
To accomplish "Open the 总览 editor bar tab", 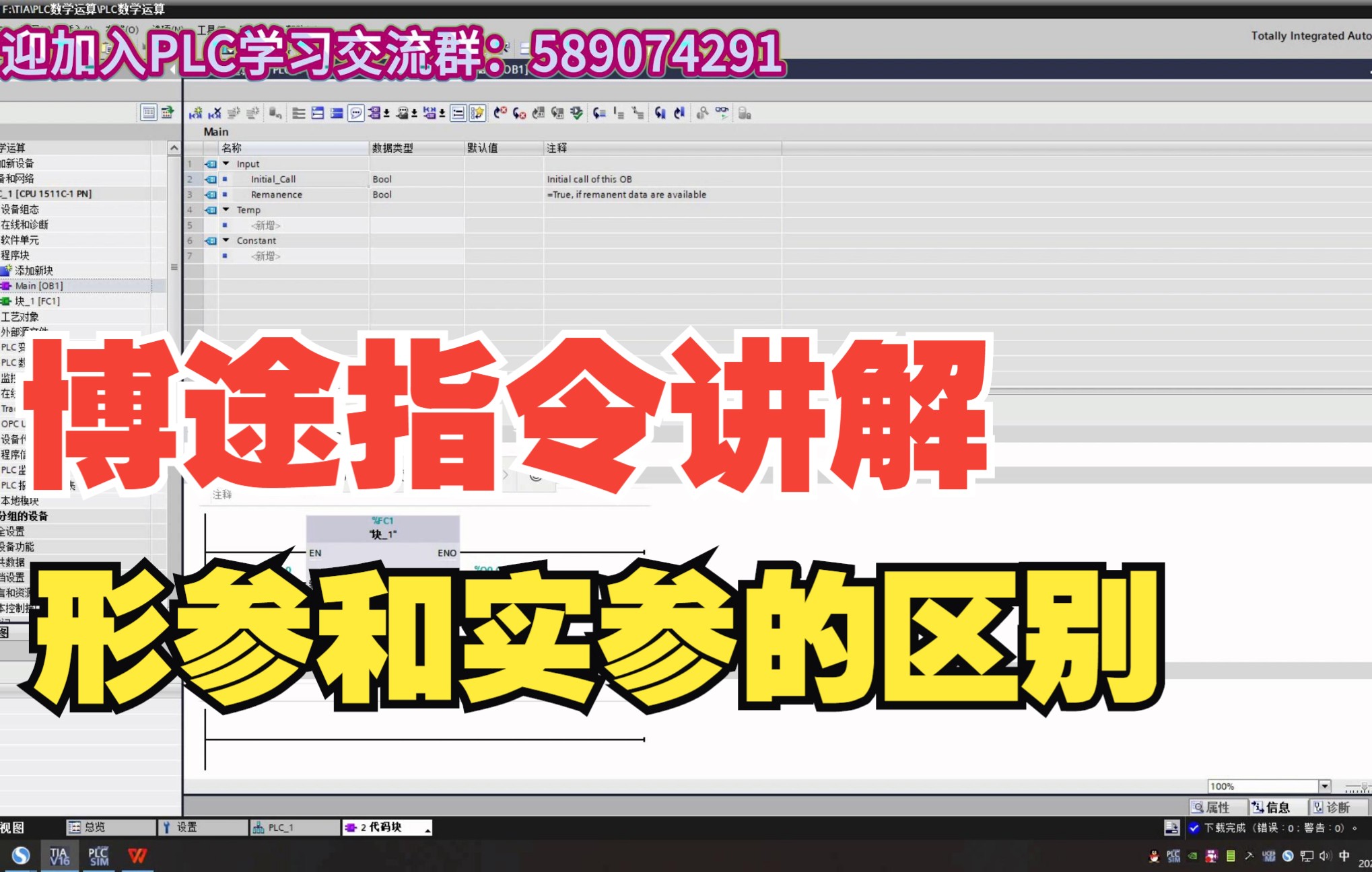I will pos(110,827).
